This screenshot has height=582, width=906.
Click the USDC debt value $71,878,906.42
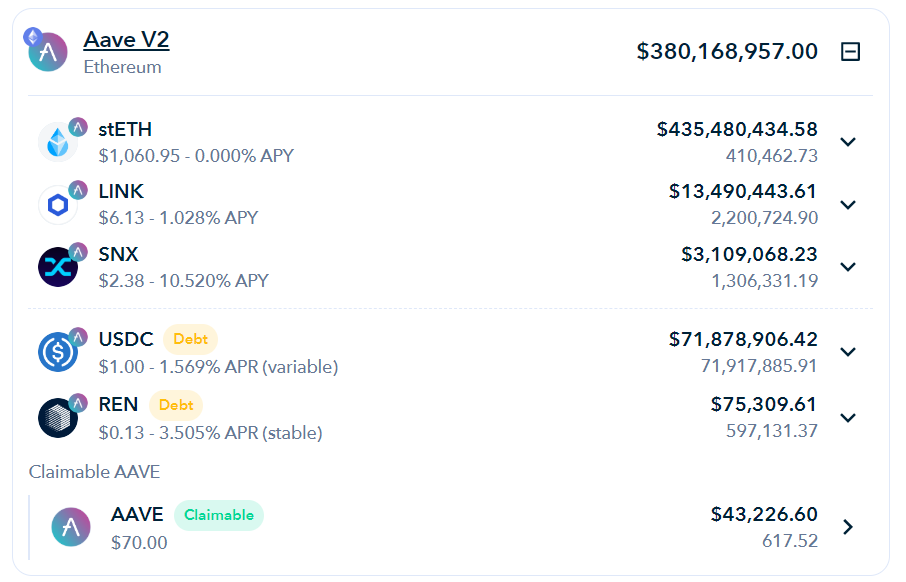click(743, 339)
